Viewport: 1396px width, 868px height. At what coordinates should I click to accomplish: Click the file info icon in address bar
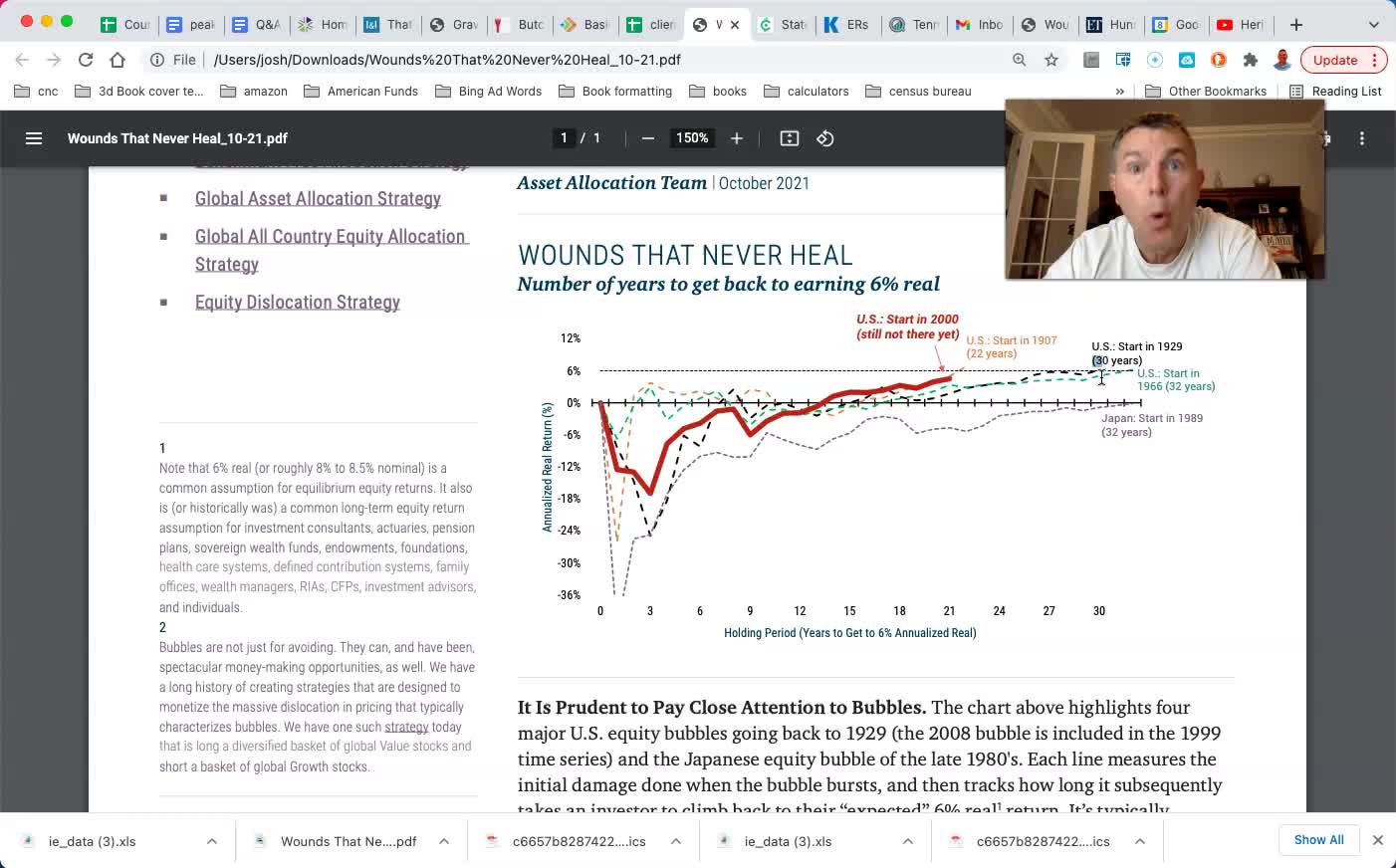pyautogui.click(x=157, y=60)
